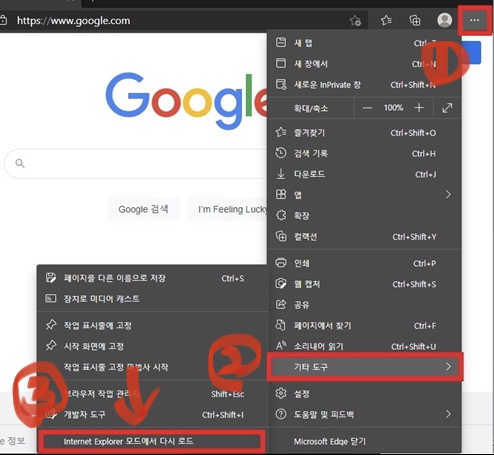This screenshot has height=455, width=494.
Task: Open 설정 settings entry
Action: point(364,394)
